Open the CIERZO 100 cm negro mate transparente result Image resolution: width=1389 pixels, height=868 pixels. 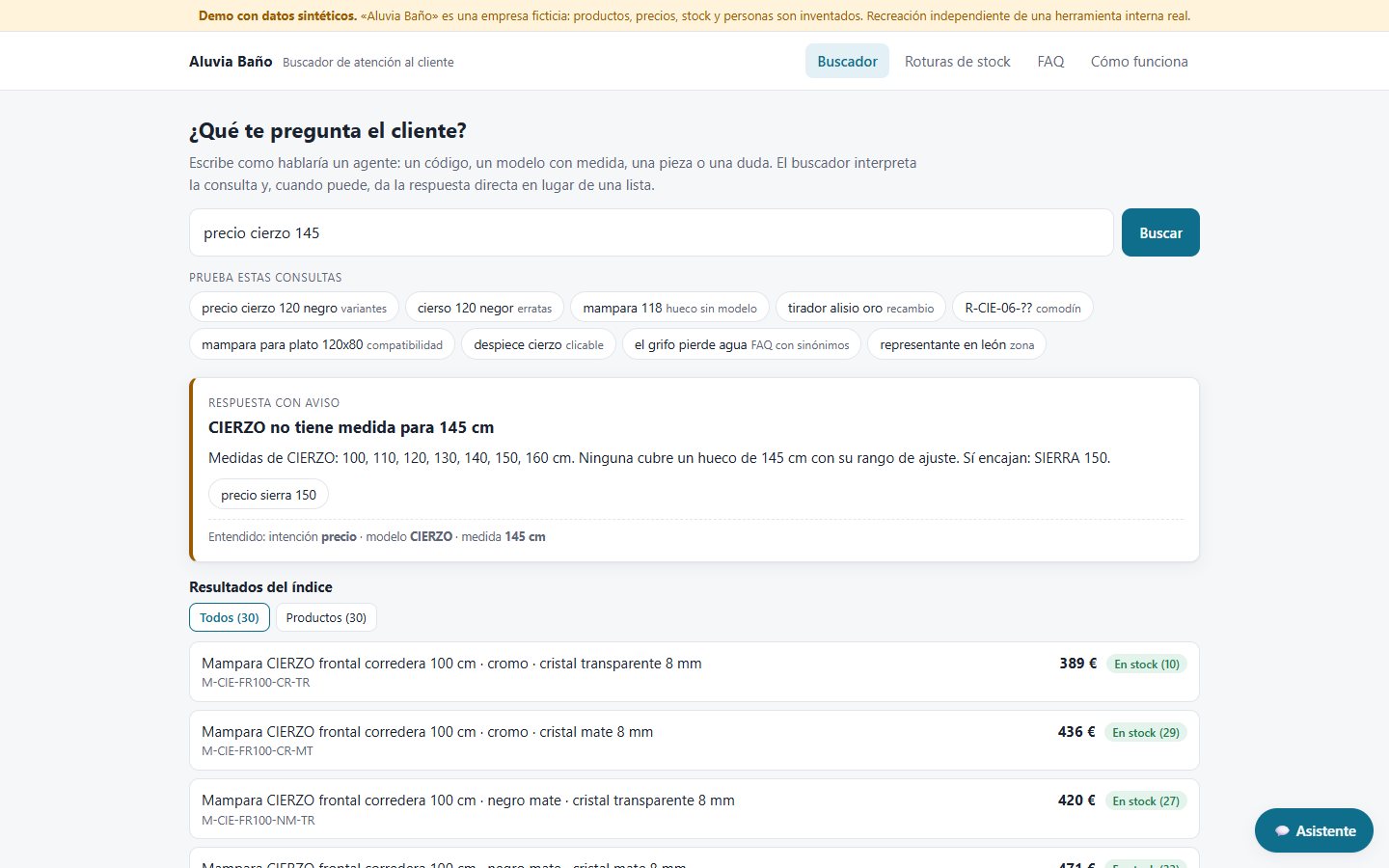tap(694, 808)
